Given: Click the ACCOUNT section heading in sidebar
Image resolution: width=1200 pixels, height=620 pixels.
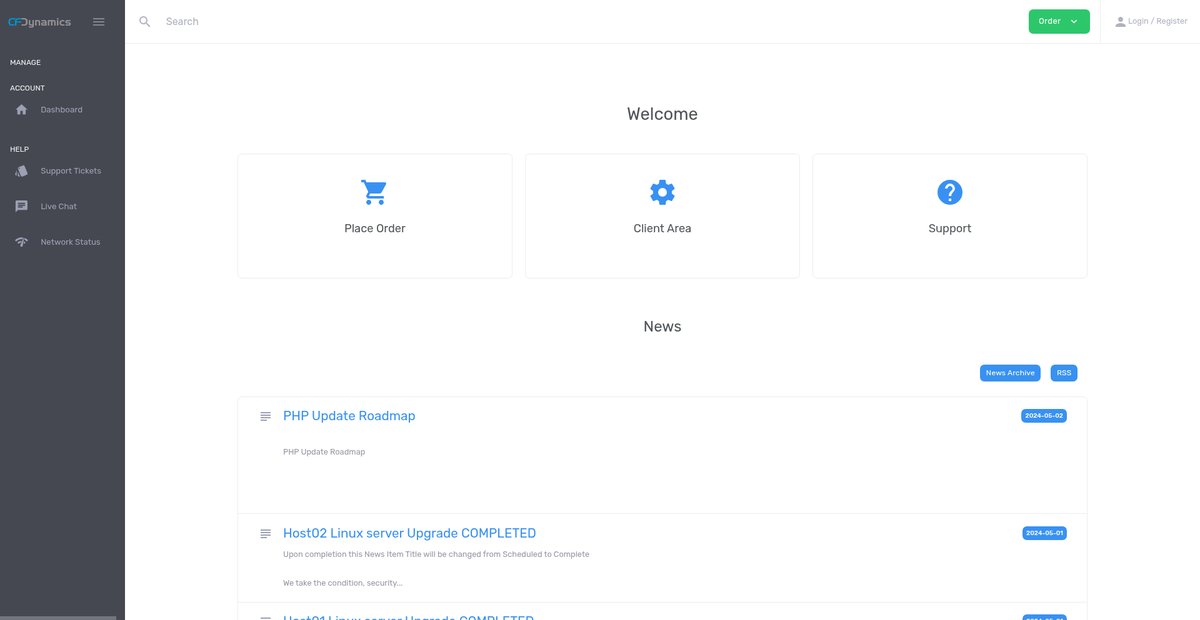Looking at the screenshot, I should click(27, 88).
